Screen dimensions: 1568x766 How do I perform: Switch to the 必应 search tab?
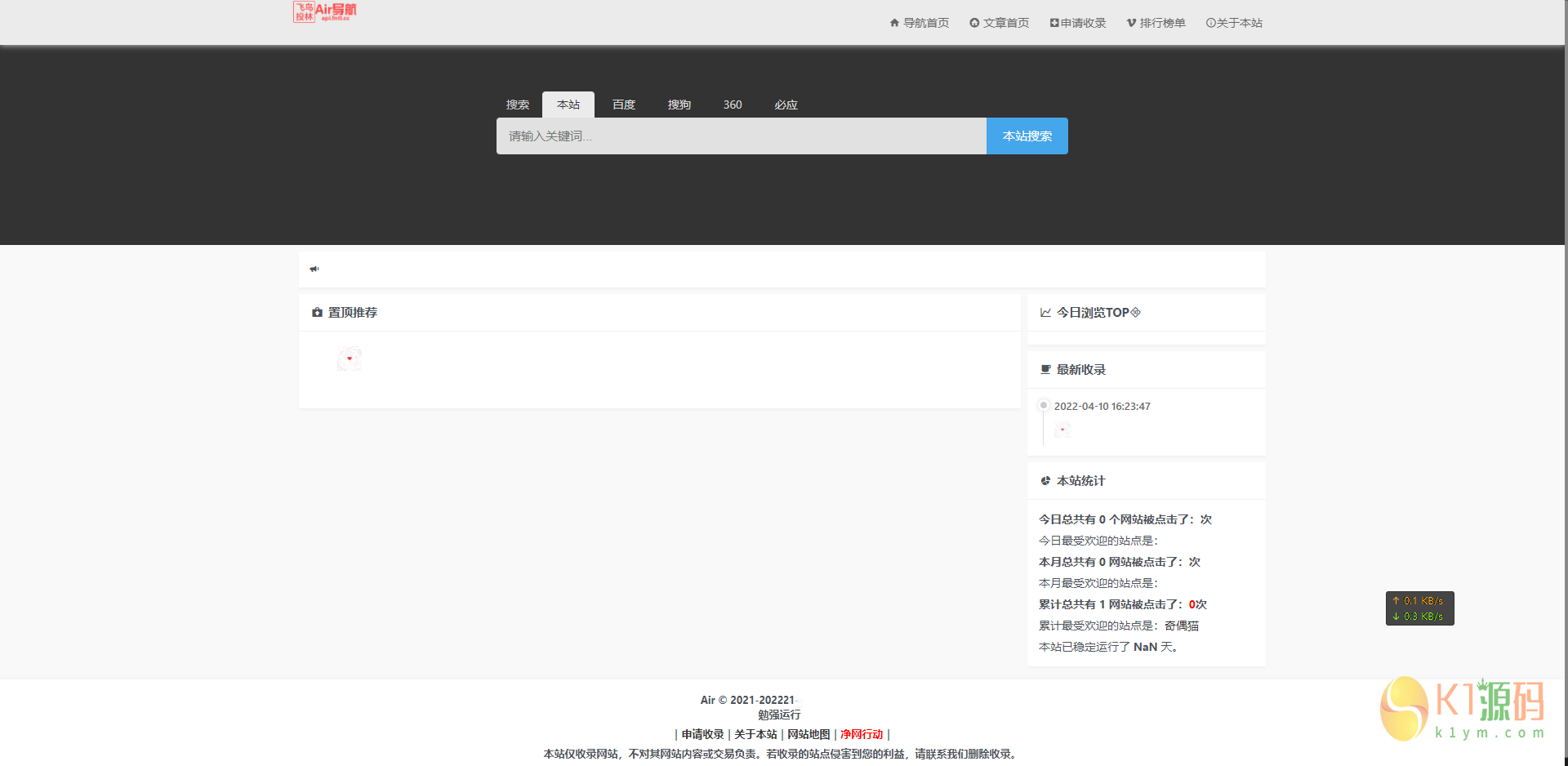click(786, 105)
